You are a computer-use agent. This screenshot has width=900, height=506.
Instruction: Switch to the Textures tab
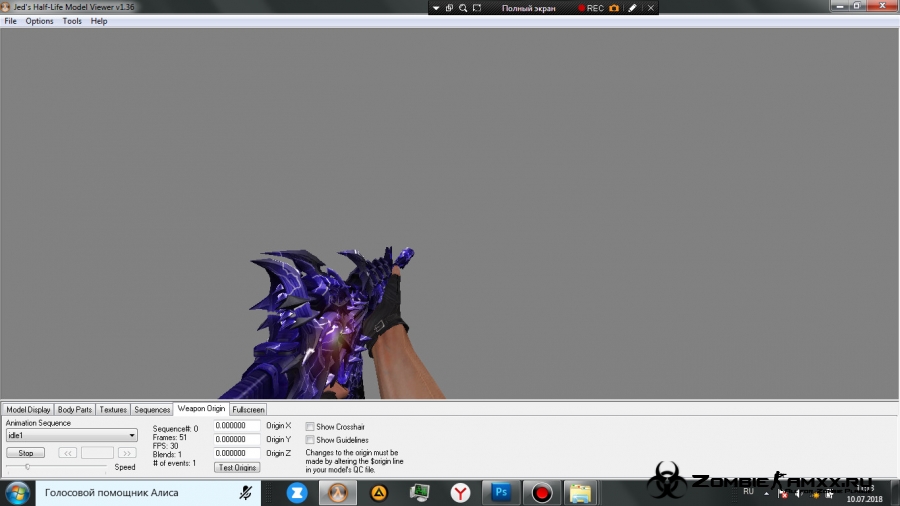(x=112, y=410)
